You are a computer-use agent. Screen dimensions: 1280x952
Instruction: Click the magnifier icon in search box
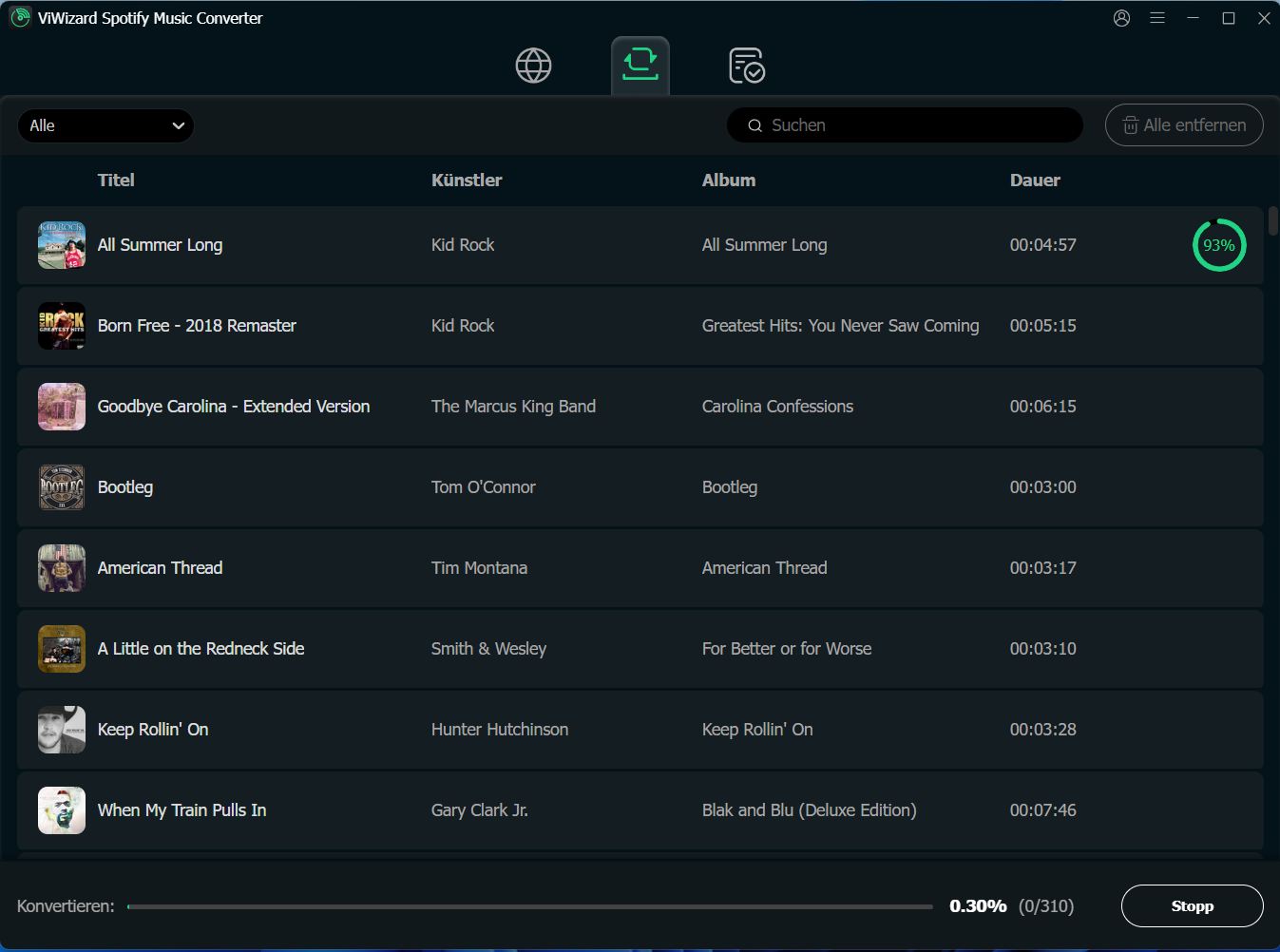755,125
